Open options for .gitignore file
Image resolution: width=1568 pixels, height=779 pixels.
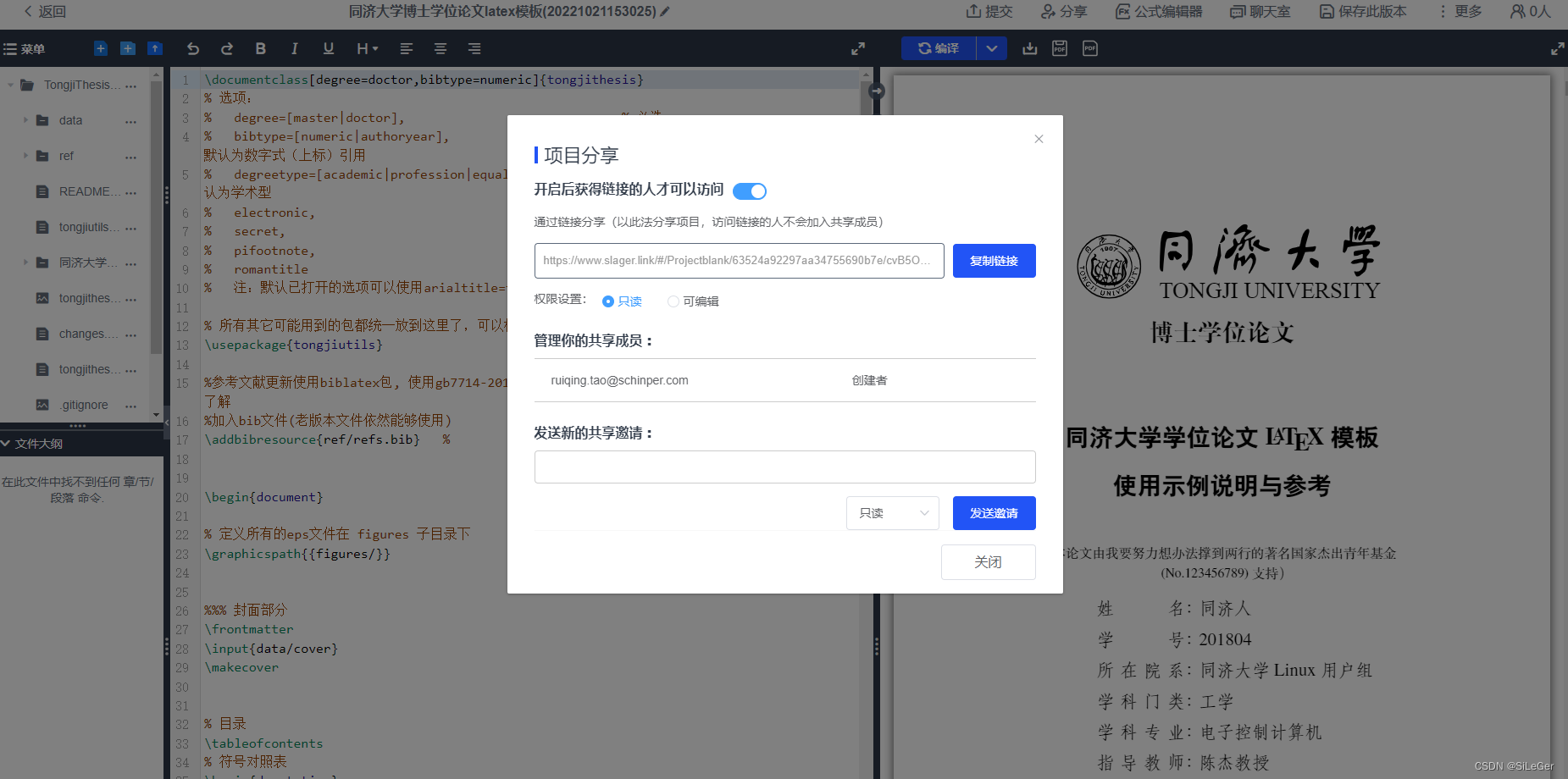[130, 406]
